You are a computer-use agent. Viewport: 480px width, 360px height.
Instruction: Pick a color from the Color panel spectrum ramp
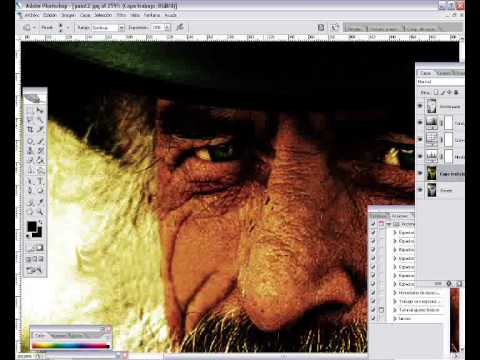click(x=71, y=345)
